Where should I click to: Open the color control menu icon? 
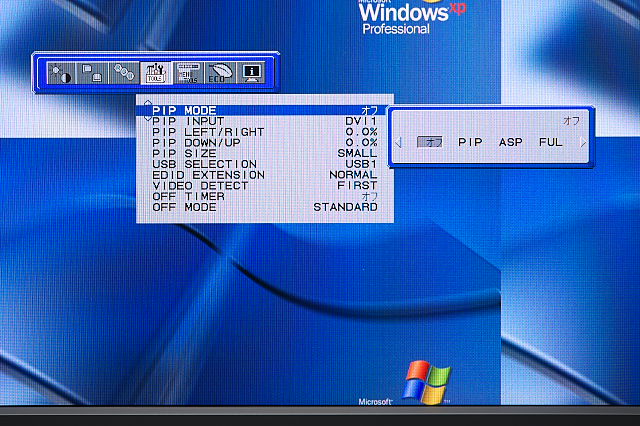(122, 73)
